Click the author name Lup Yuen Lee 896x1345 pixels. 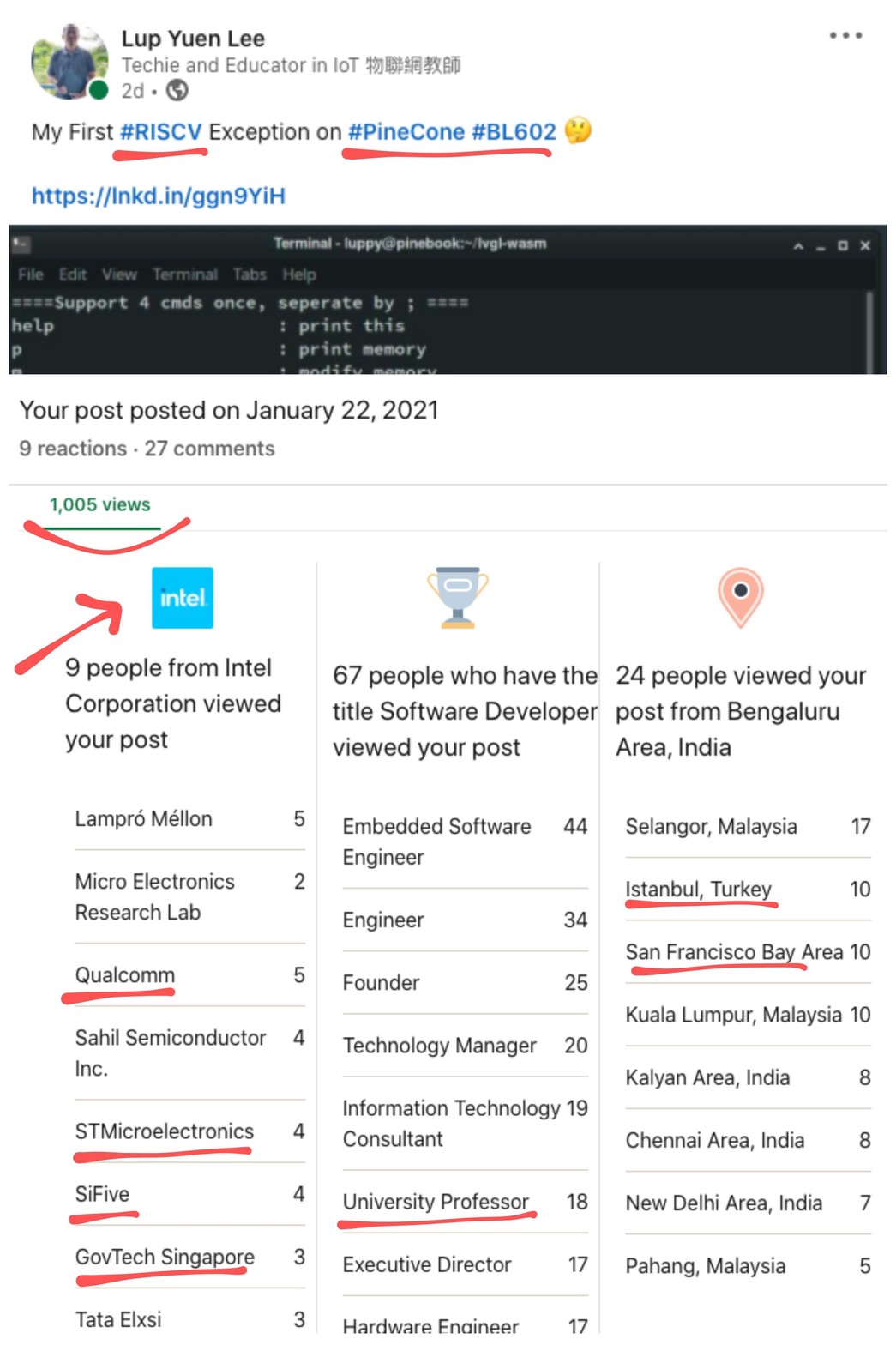click(193, 39)
